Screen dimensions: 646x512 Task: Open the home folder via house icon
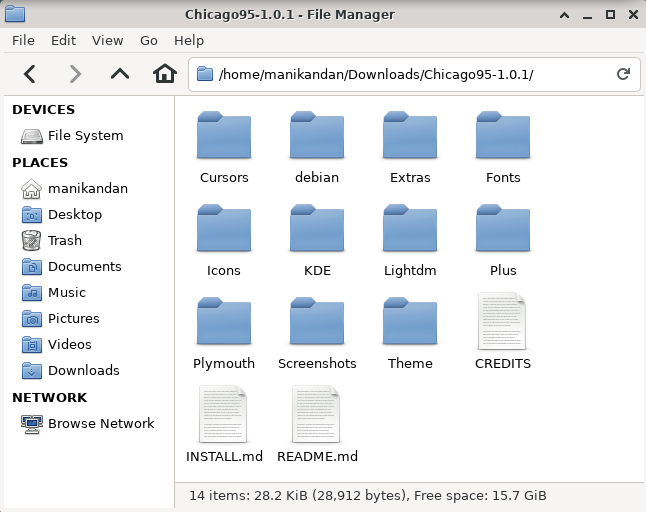point(165,74)
